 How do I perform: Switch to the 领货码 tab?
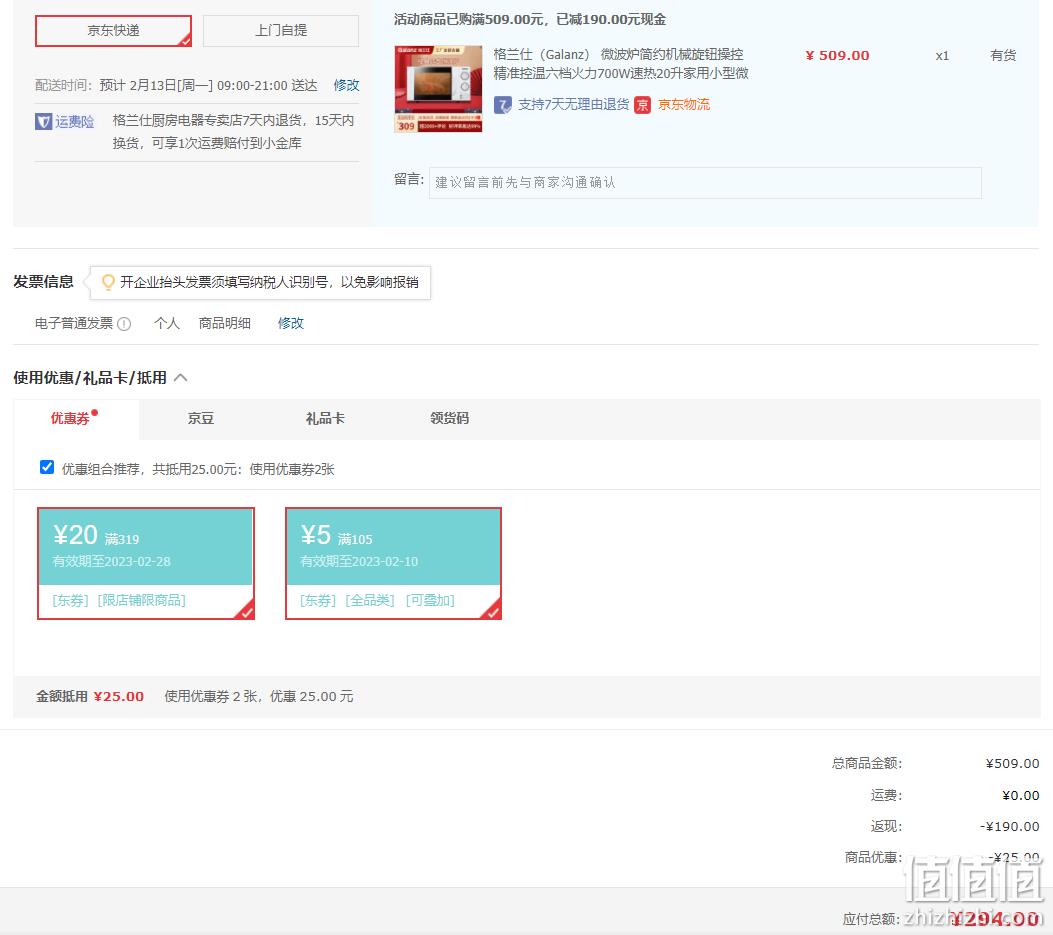[449, 418]
